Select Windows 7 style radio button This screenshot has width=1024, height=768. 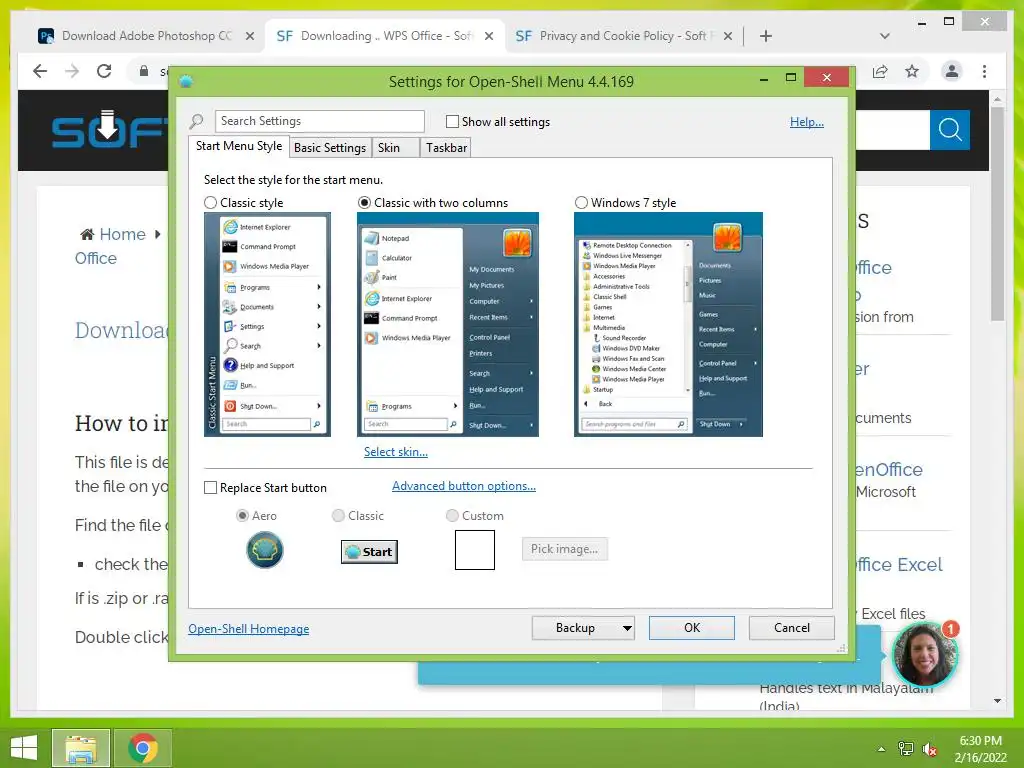point(581,202)
